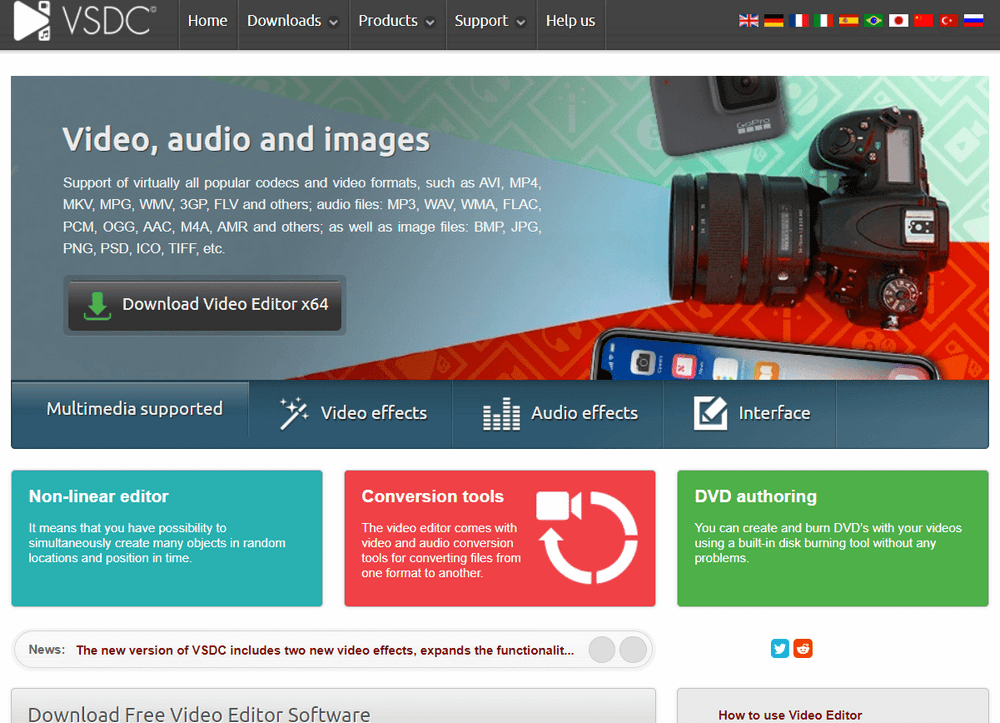Choose the Brazilian flag for Portuguese
The width and height of the screenshot is (1000, 723).
point(874,20)
